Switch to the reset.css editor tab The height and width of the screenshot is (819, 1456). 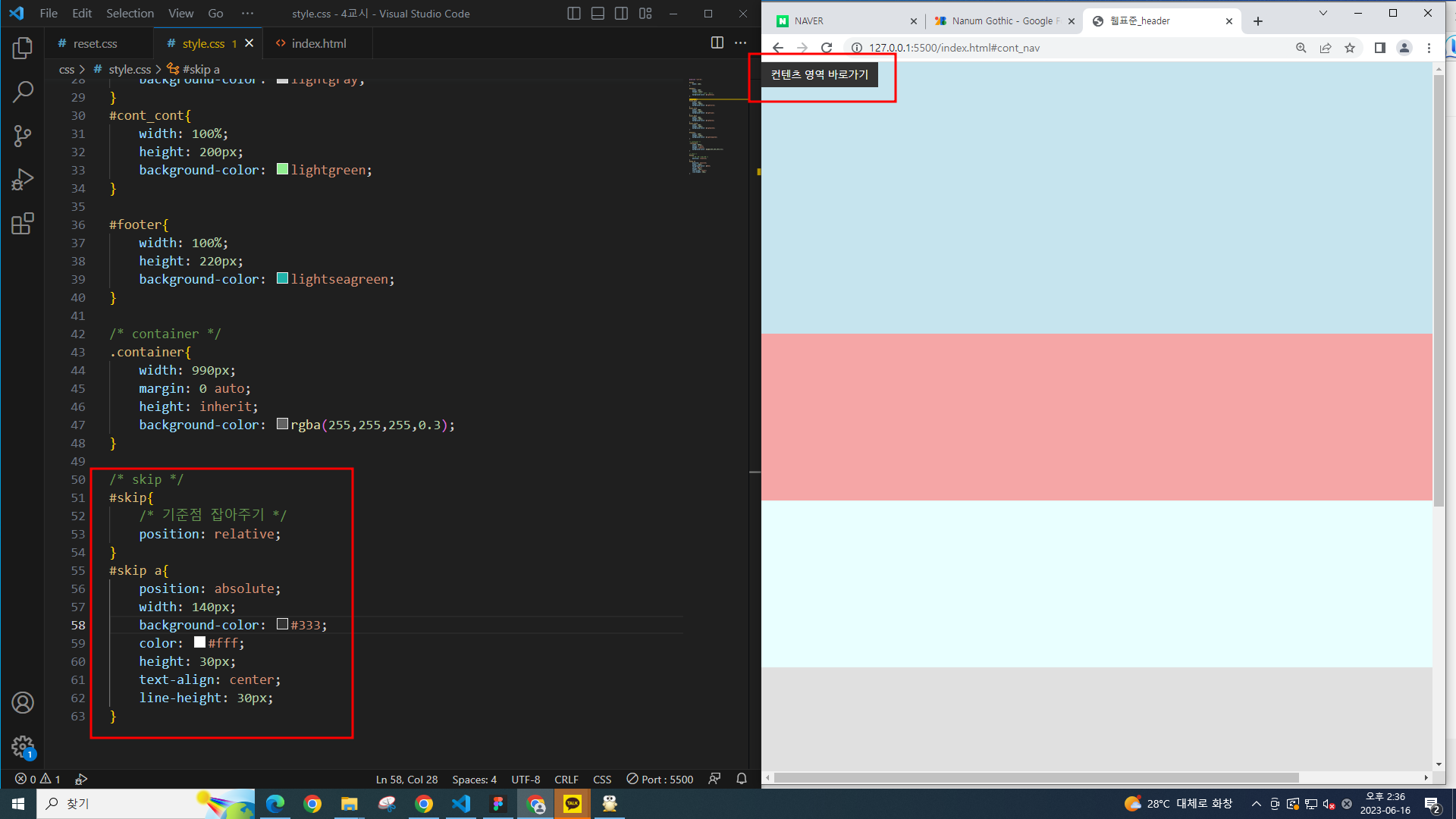point(95,44)
